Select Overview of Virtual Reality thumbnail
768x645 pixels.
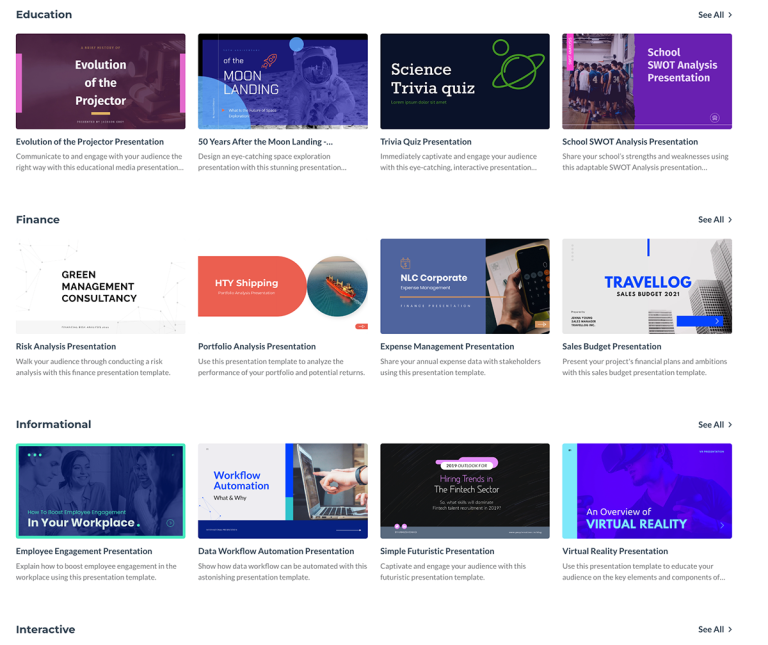point(647,491)
